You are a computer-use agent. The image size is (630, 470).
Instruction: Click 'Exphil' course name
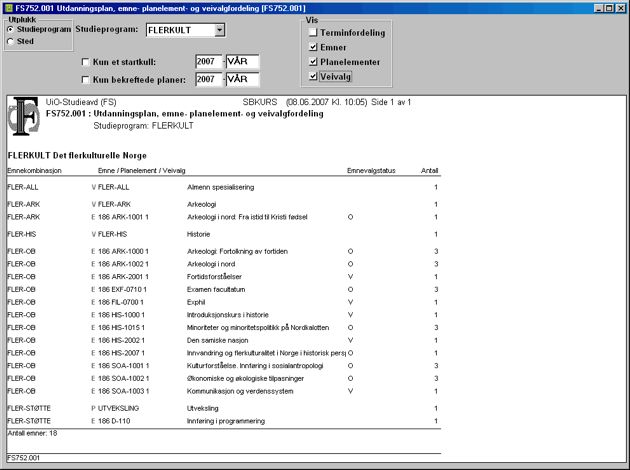196,302
